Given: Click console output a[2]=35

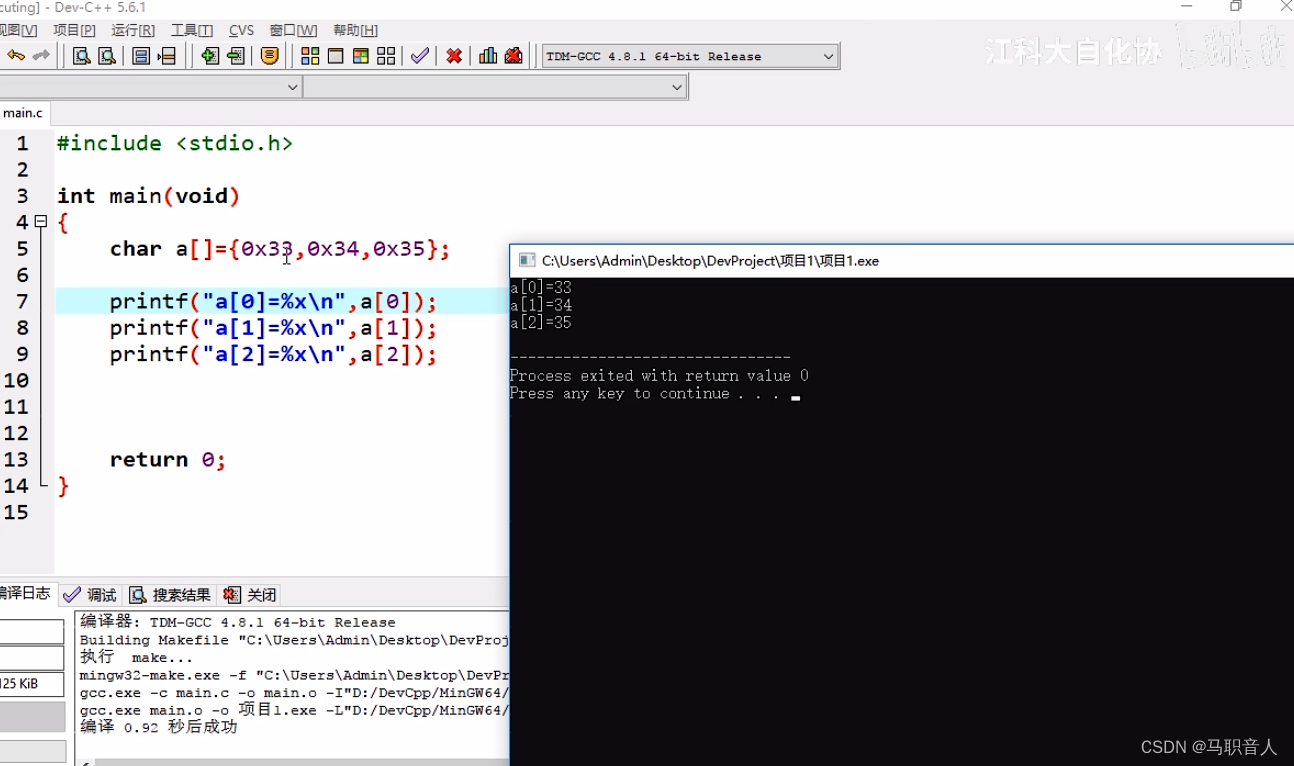Looking at the screenshot, I should (x=541, y=323).
